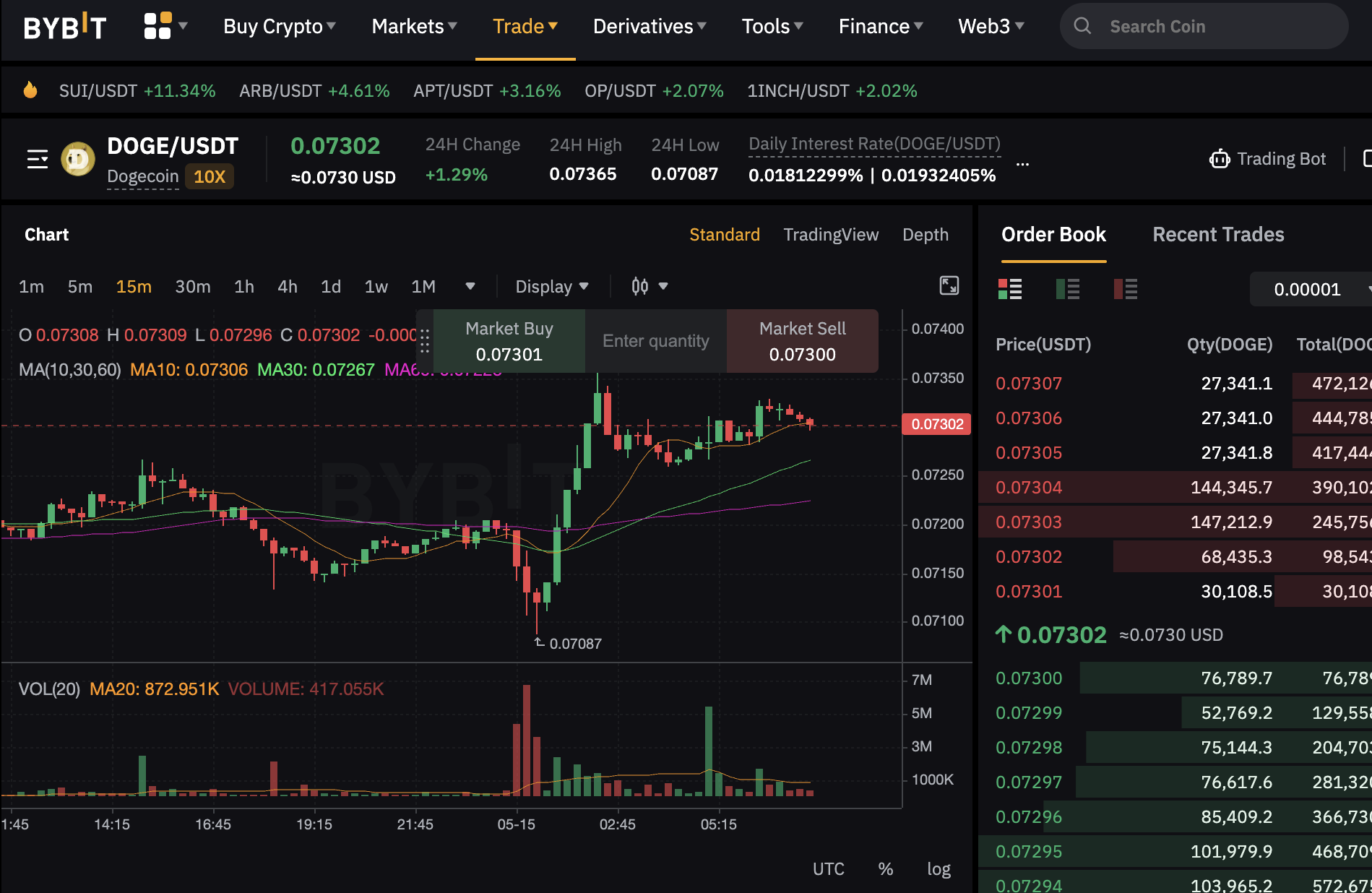Viewport: 1372px width, 893px height.
Task: Open APT/USDT trending pair
Action: click(487, 91)
